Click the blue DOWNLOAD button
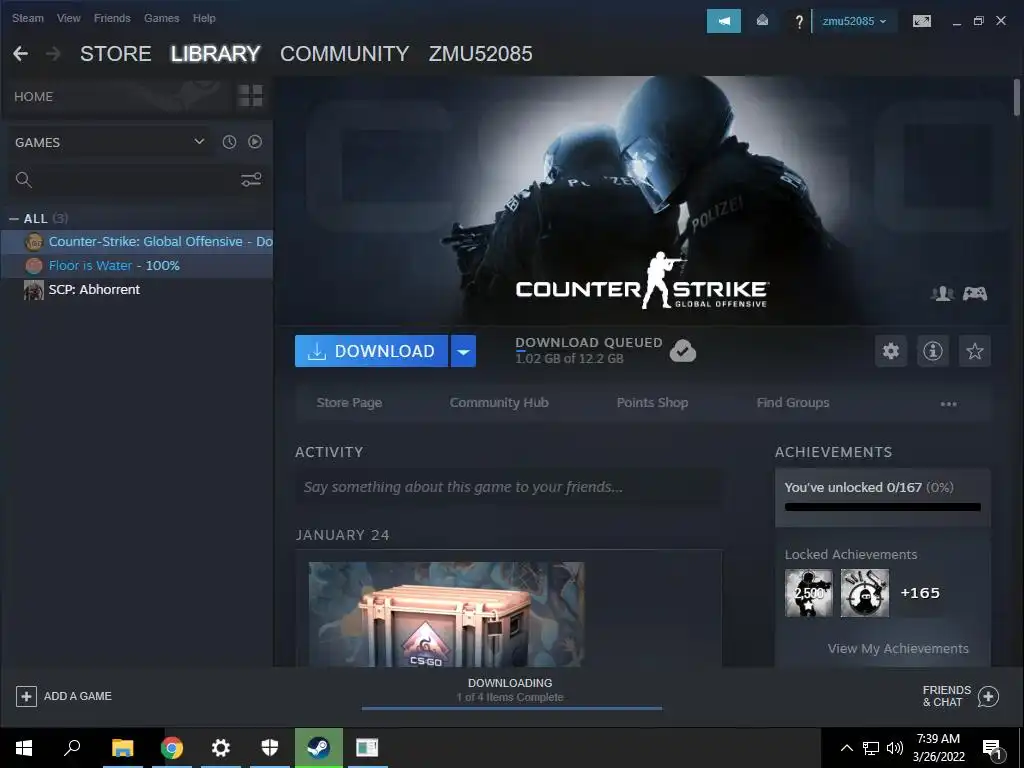 pyautogui.click(x=372, y=351)
